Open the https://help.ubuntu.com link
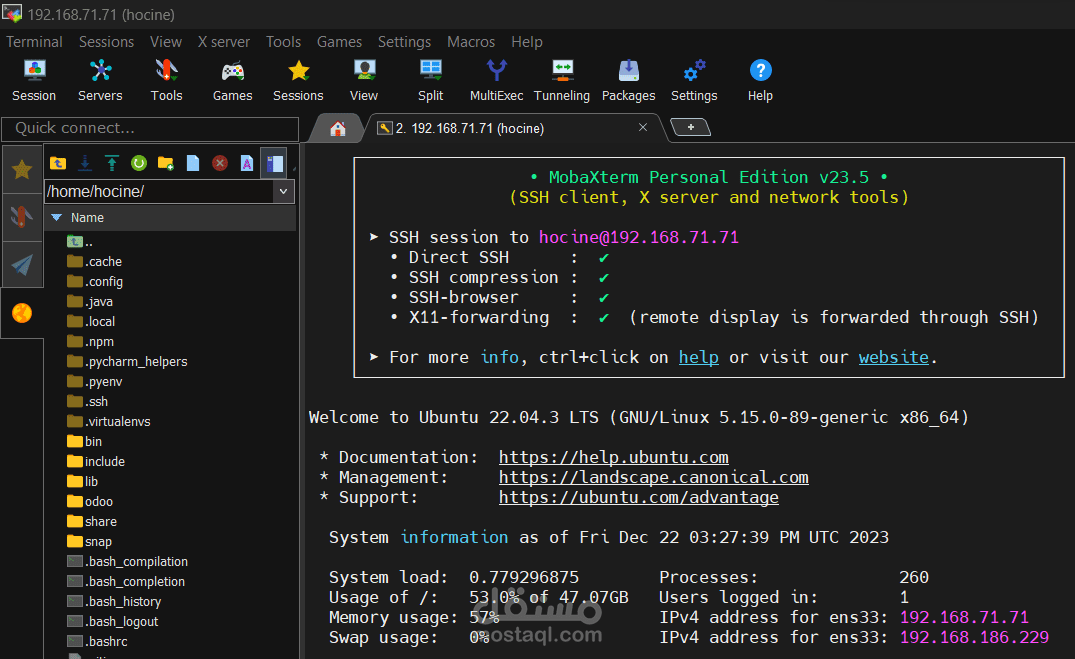The height and width of the screenshot is (659, 1075). (614, 457)
